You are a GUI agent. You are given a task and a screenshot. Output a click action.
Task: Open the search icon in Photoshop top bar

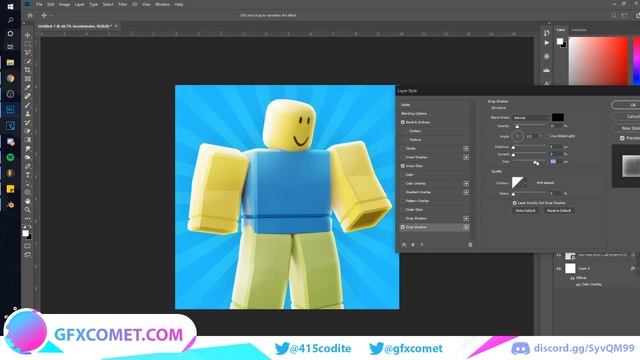click(x=613, y=16)
